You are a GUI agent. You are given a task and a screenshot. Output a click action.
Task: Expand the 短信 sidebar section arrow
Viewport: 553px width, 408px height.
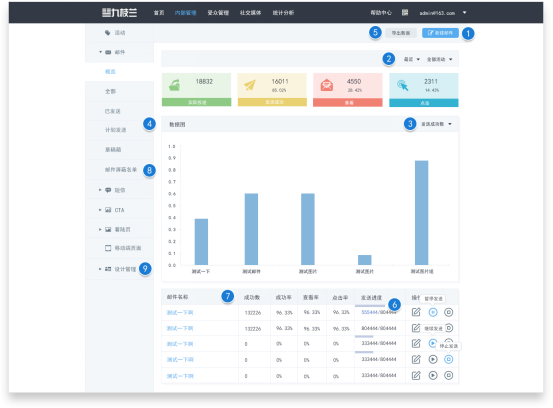100,190
